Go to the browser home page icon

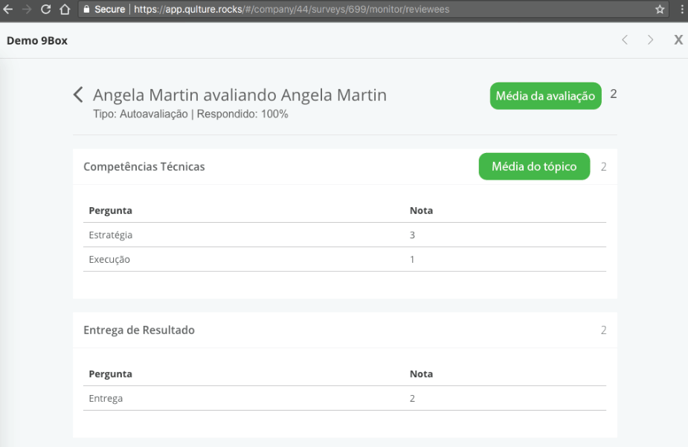point(64,9)
